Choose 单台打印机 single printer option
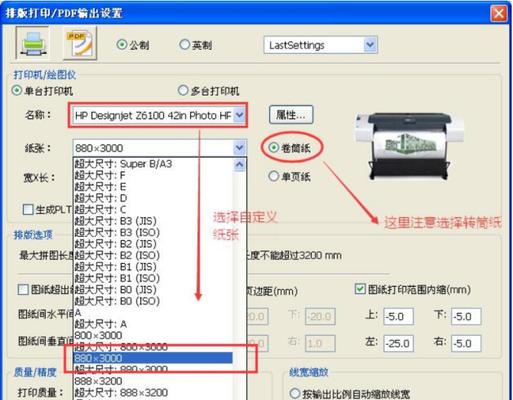The width and height of the screenshot is (513, 400). click(x=17, y=90)
